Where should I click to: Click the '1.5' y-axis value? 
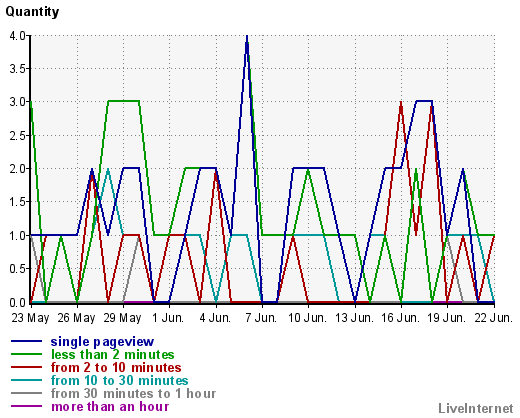[18, 202]
